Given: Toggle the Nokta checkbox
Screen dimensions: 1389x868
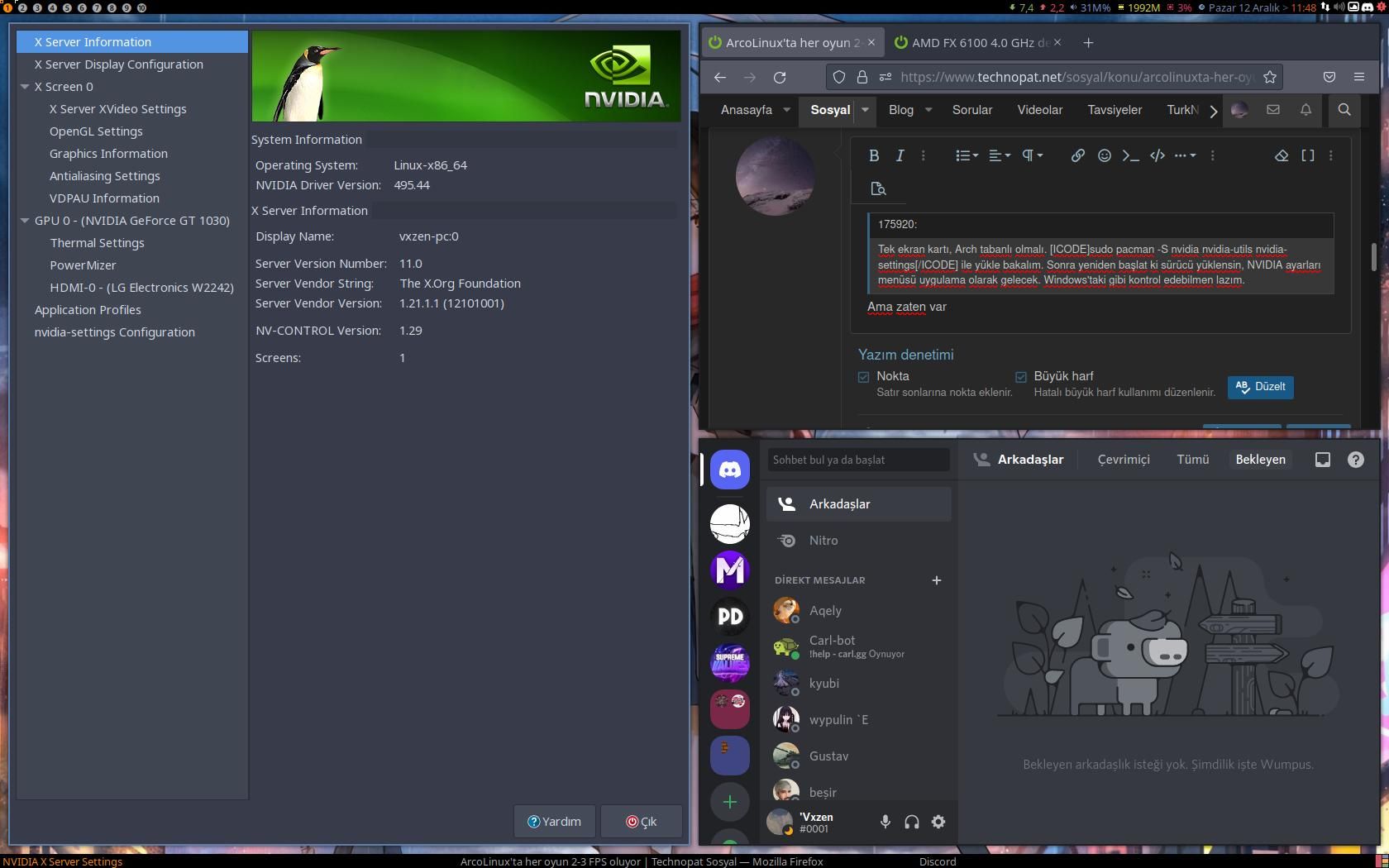Looking at the screenshot, I should pos(864,377).
